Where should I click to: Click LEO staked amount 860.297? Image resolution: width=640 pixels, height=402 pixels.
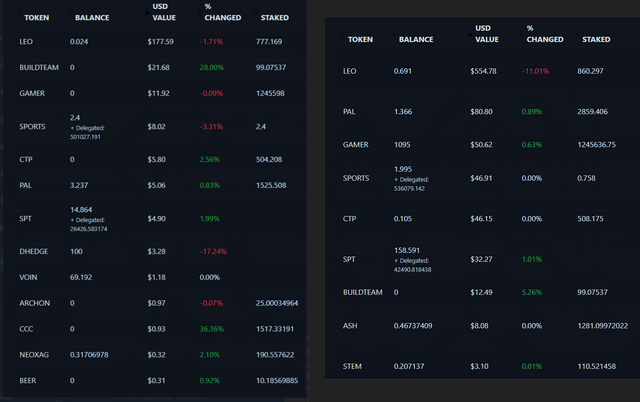(x=590, y=71)
